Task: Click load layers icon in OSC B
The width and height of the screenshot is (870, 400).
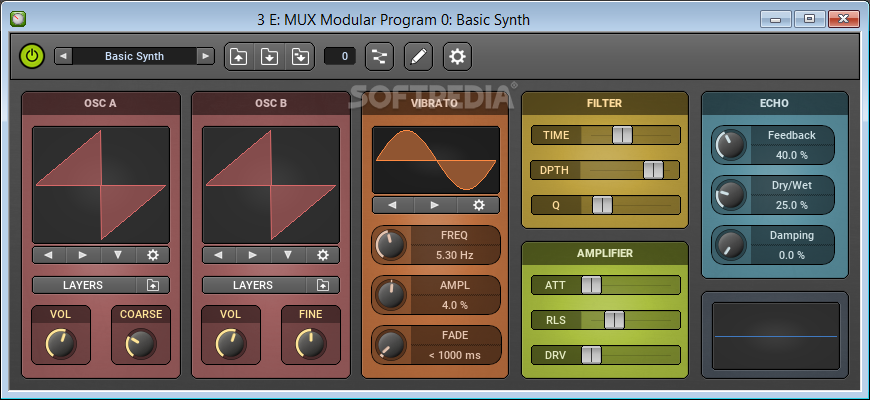Action: pos(322,285)
